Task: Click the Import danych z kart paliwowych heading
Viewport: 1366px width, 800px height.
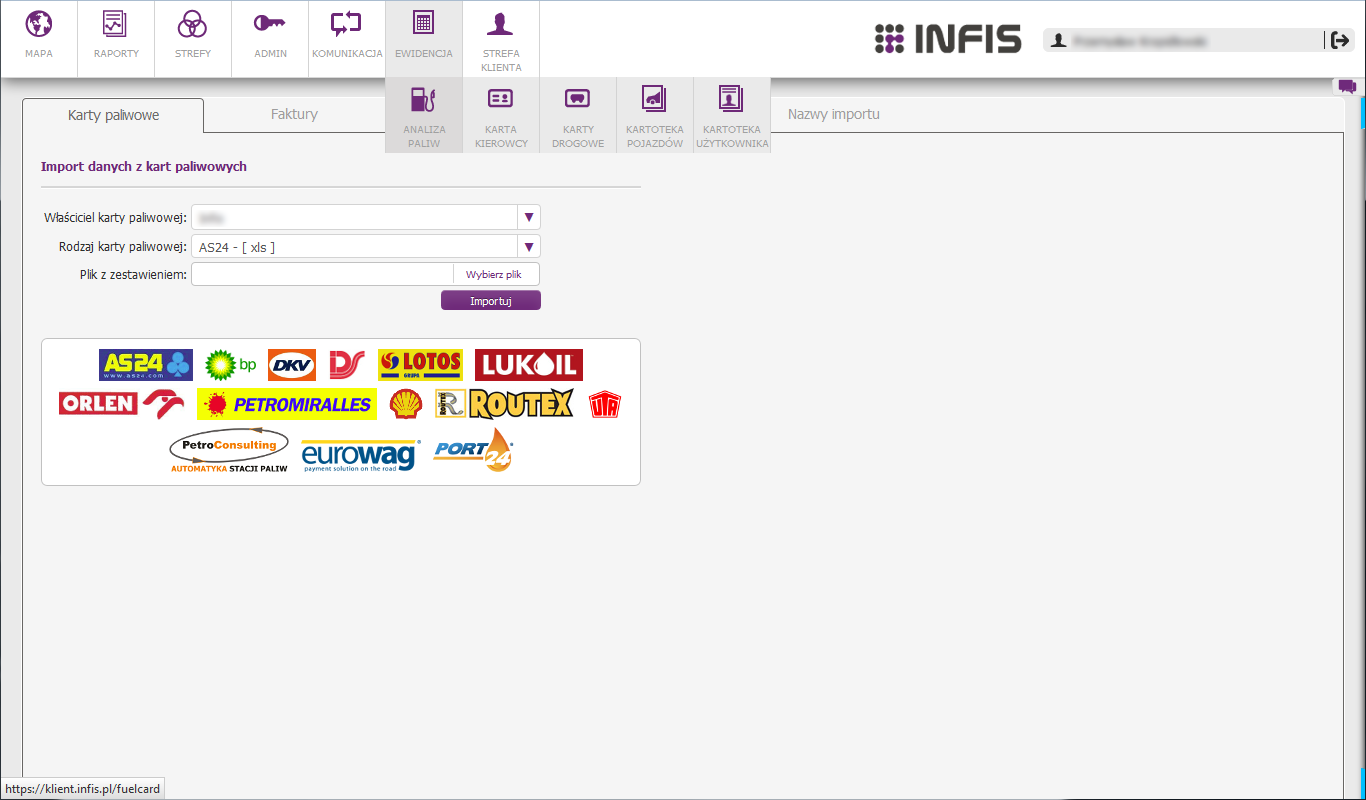Action: (x=144, y=166)
